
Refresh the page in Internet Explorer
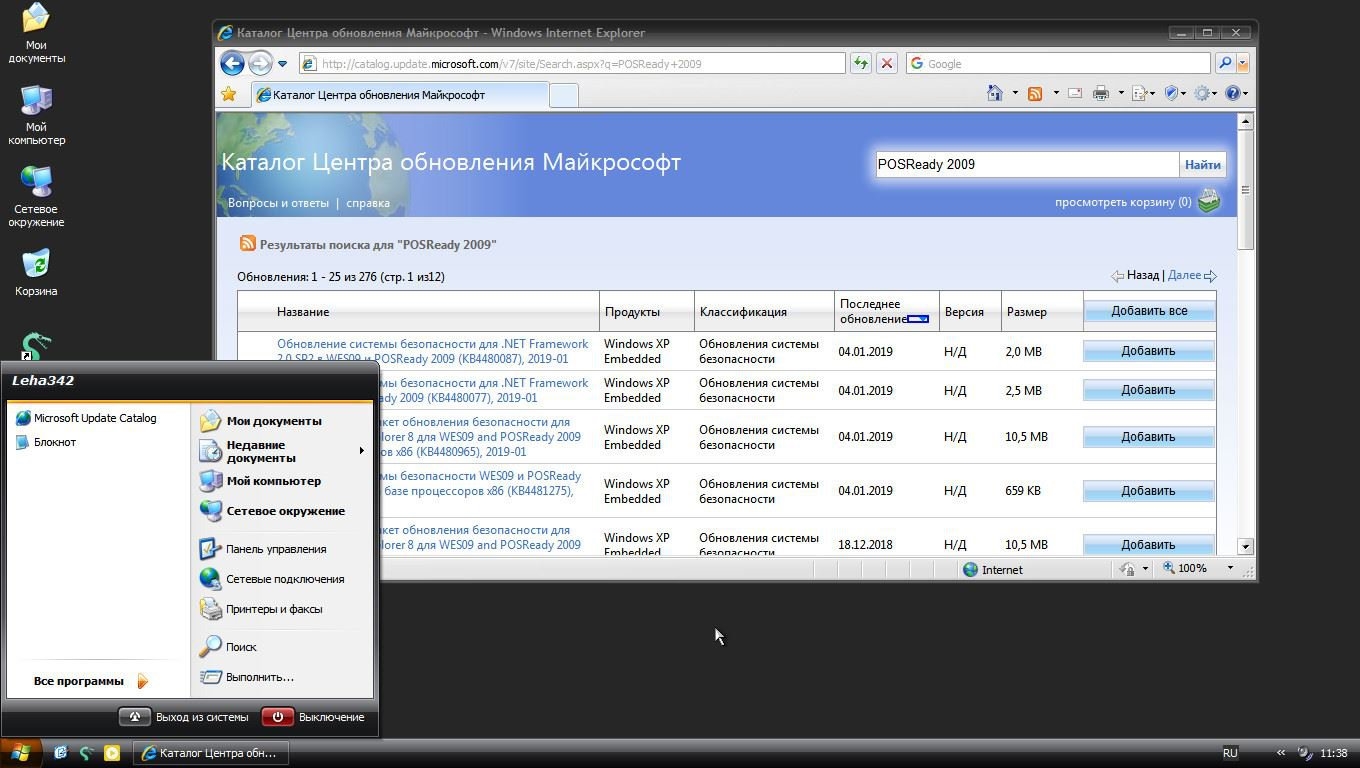pyautogui.click(x=860, y=63)
